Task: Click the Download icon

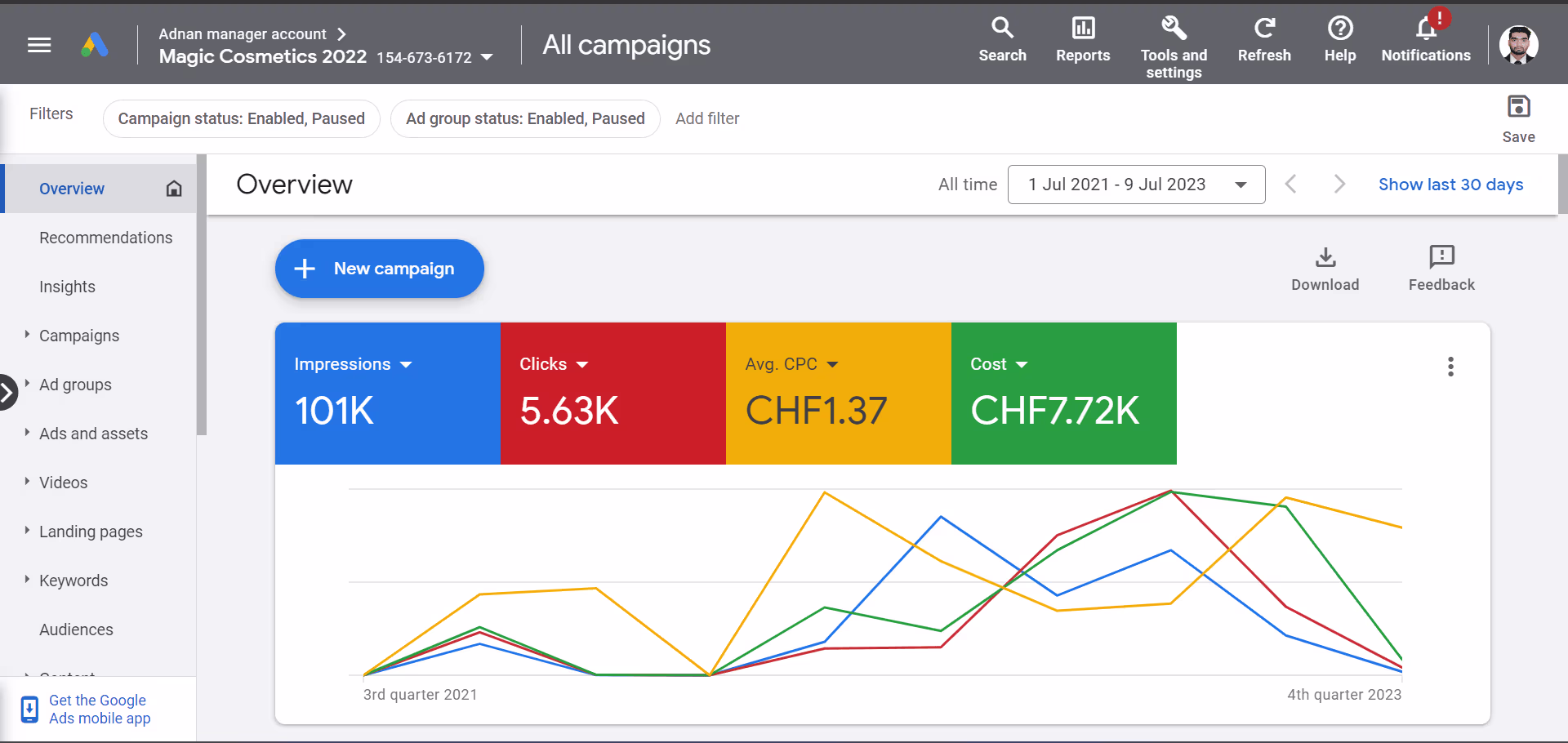Action: click(1325, 258)
